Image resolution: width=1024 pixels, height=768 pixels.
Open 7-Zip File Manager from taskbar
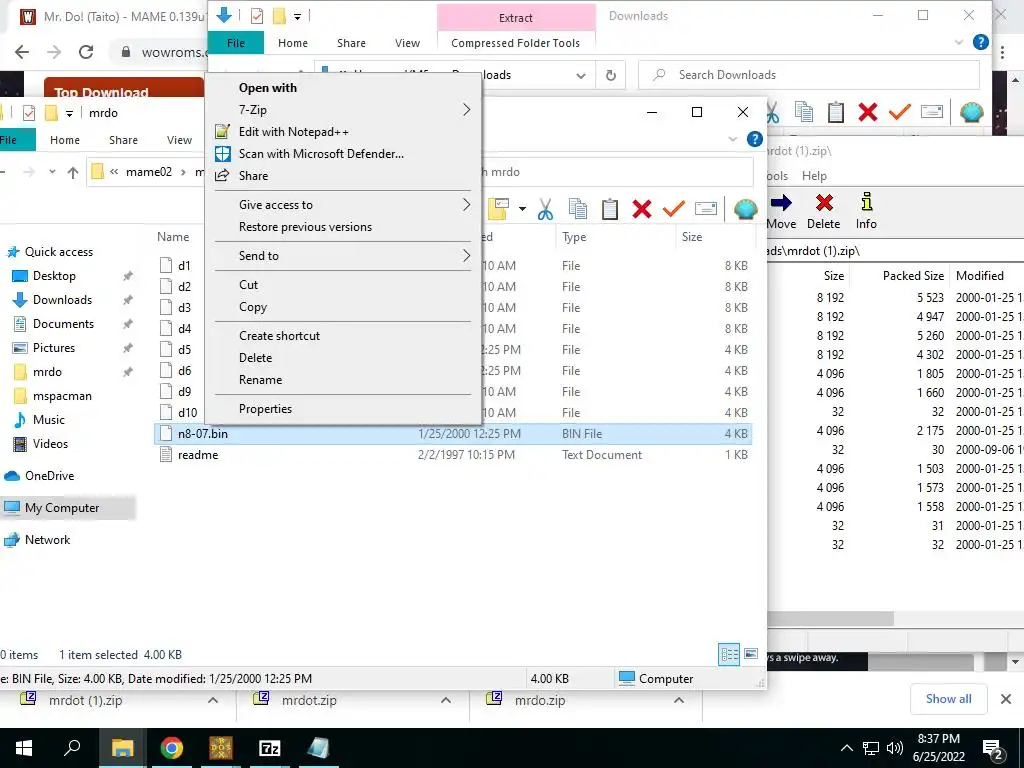(270, 748)
